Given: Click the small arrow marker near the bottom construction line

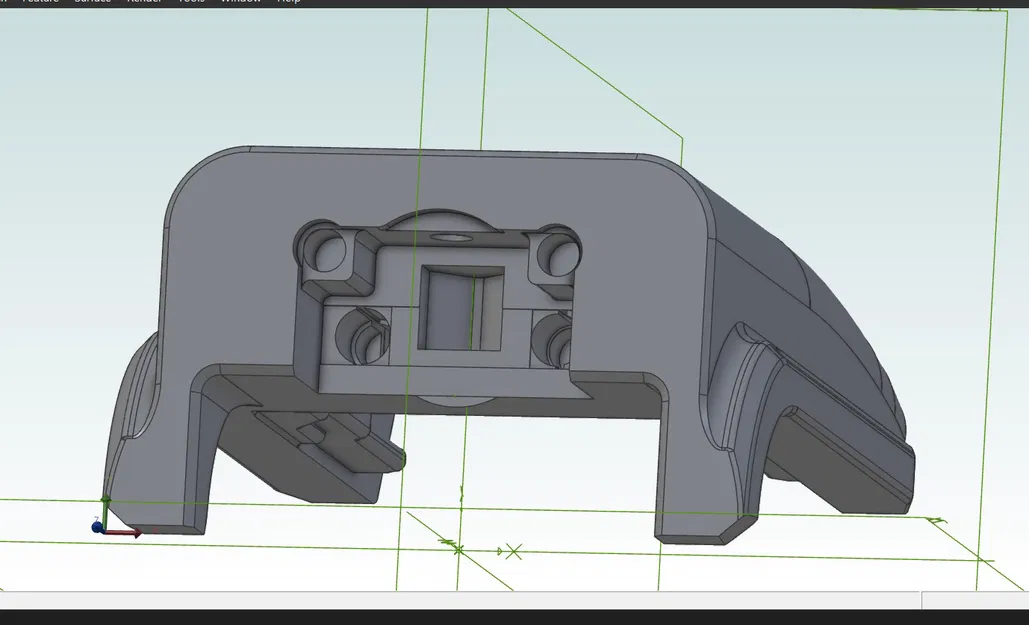Looking at the screenshot, I should (x=500, y=550).
